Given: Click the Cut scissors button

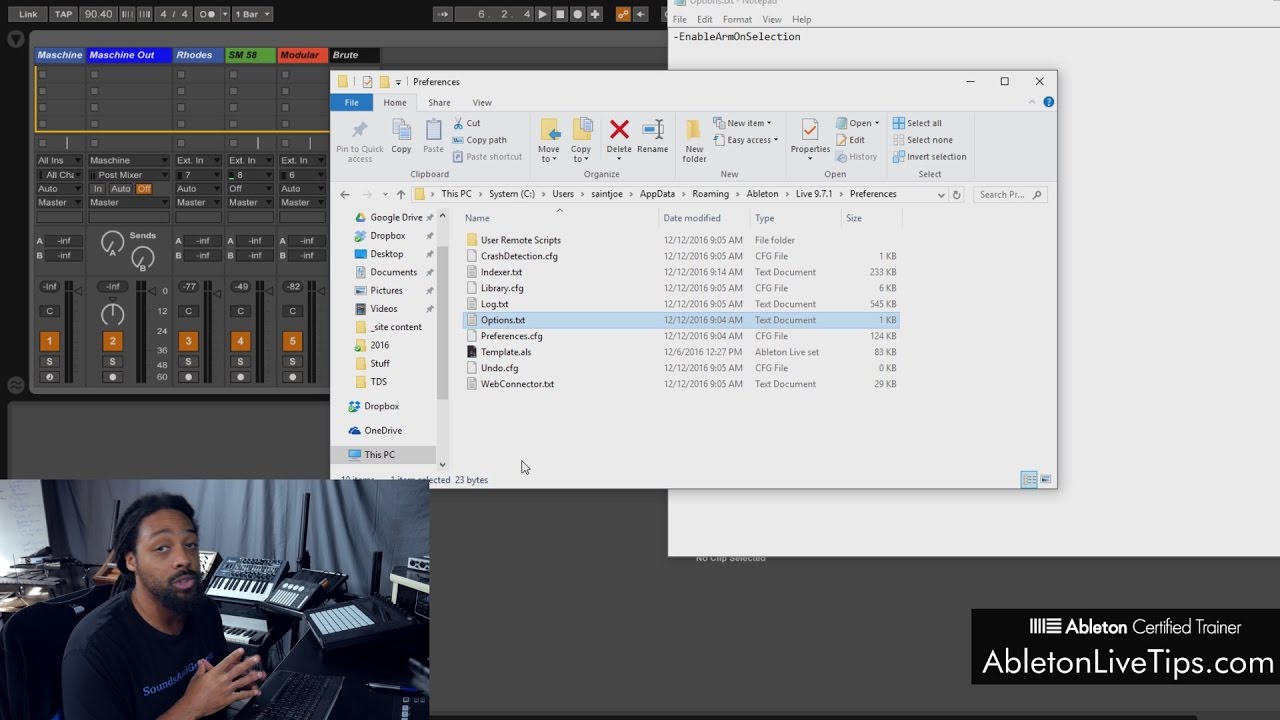Looking at the screenshot, I should (467, 123).
